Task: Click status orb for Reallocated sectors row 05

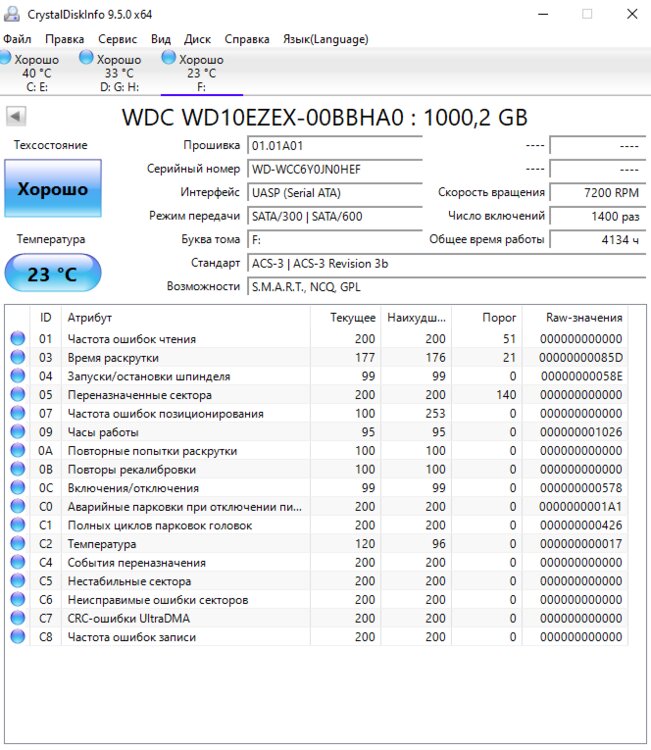Action: 17,395
